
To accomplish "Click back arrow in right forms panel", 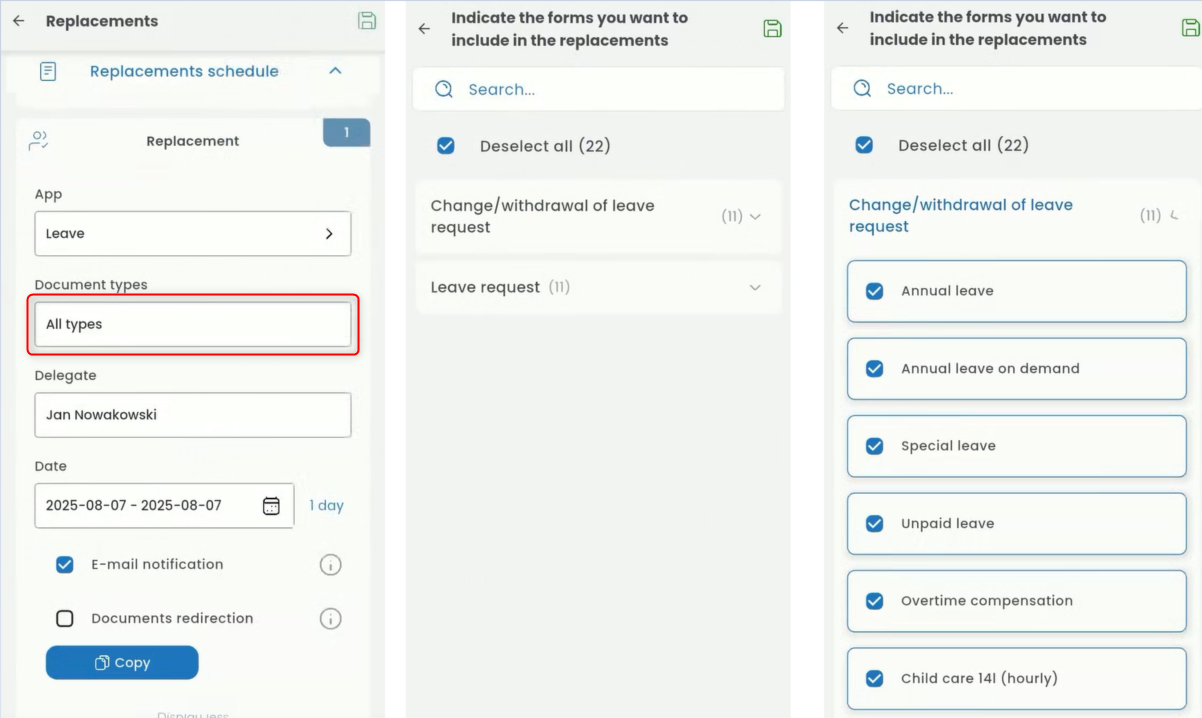I will (x=842, y=29).
